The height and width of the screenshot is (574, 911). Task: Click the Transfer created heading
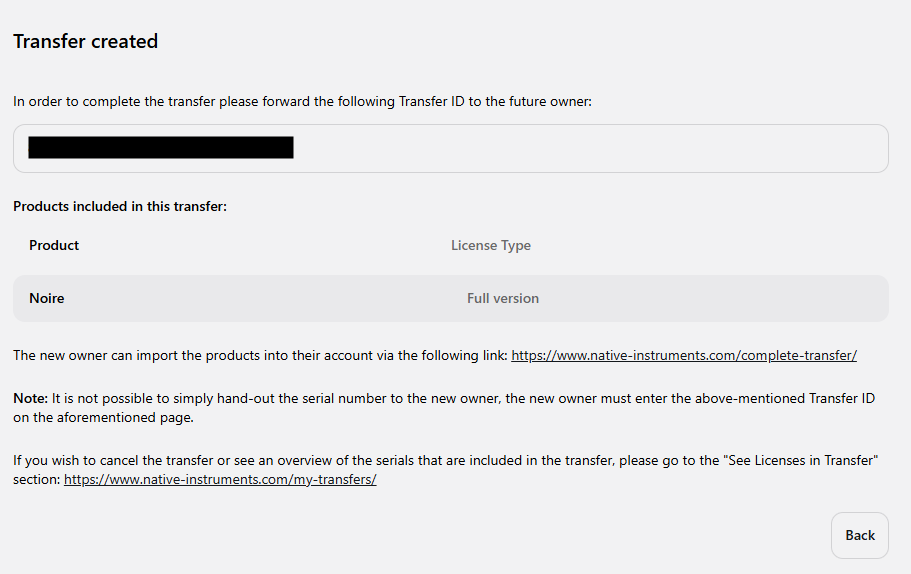[85, 41]
